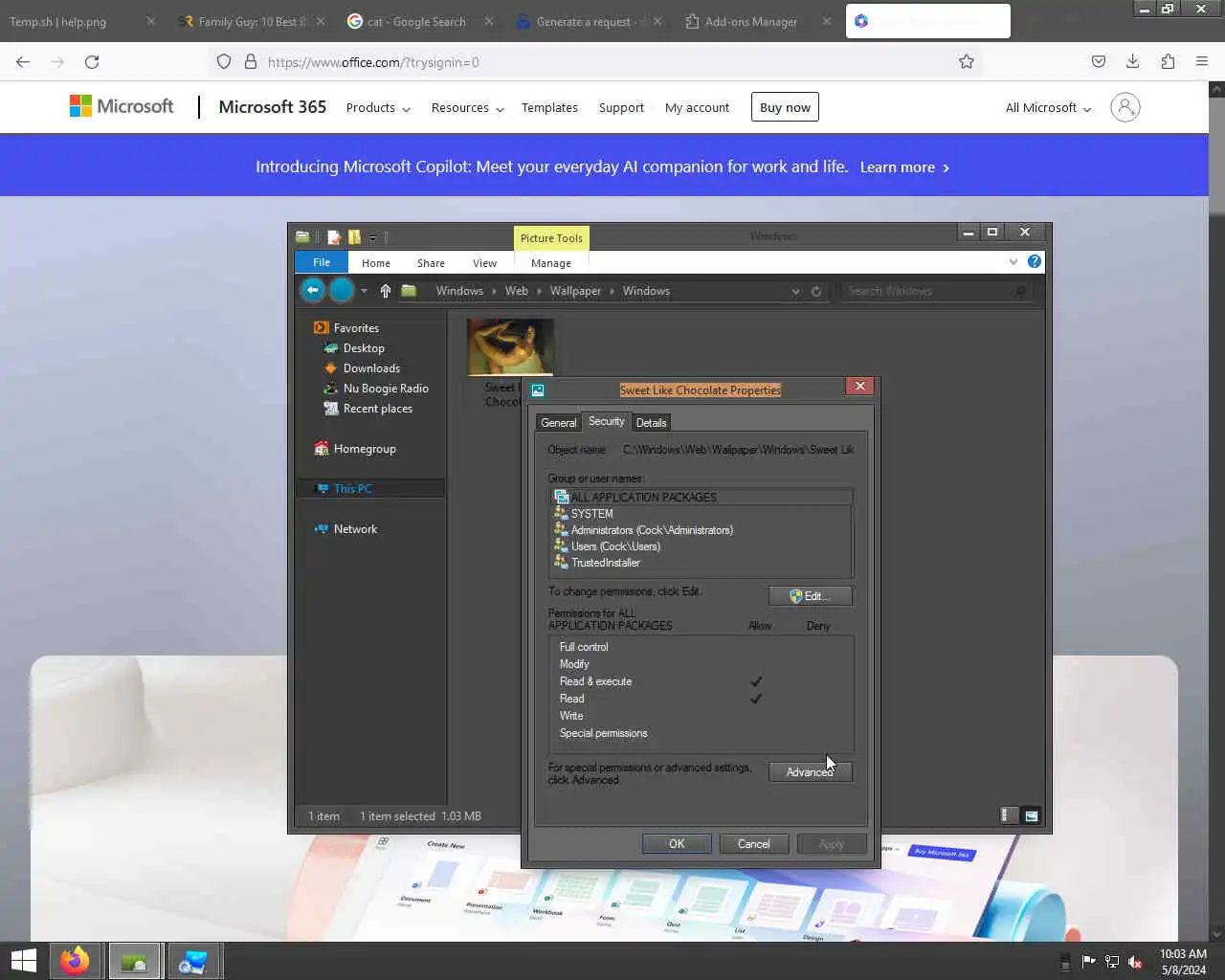Expand Resources dropdown menu
This screenshot has width=1225, height=980.
pos(467,107)
